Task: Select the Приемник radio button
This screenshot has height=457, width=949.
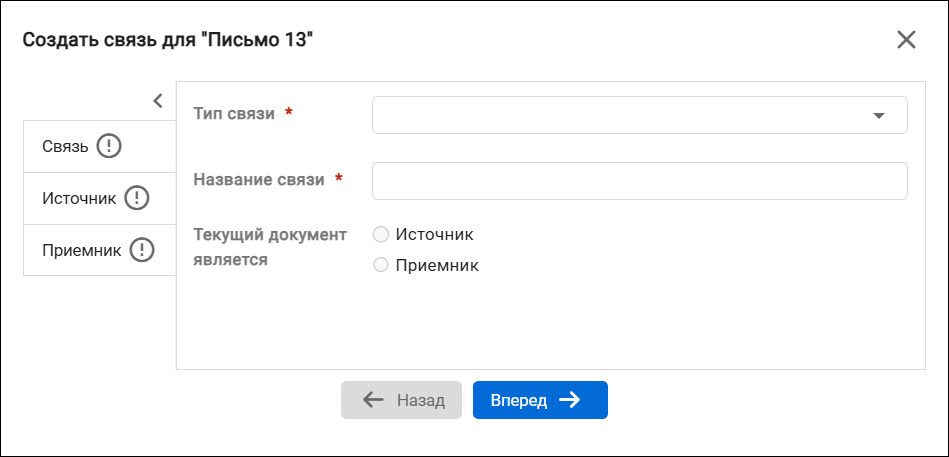Action: pos(381,265)
